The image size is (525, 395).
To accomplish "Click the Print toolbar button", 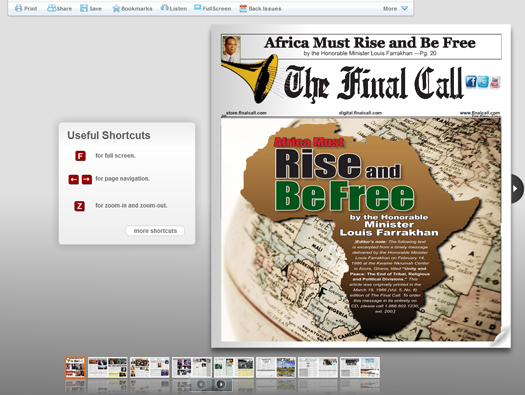I will [x=26, y=8].
